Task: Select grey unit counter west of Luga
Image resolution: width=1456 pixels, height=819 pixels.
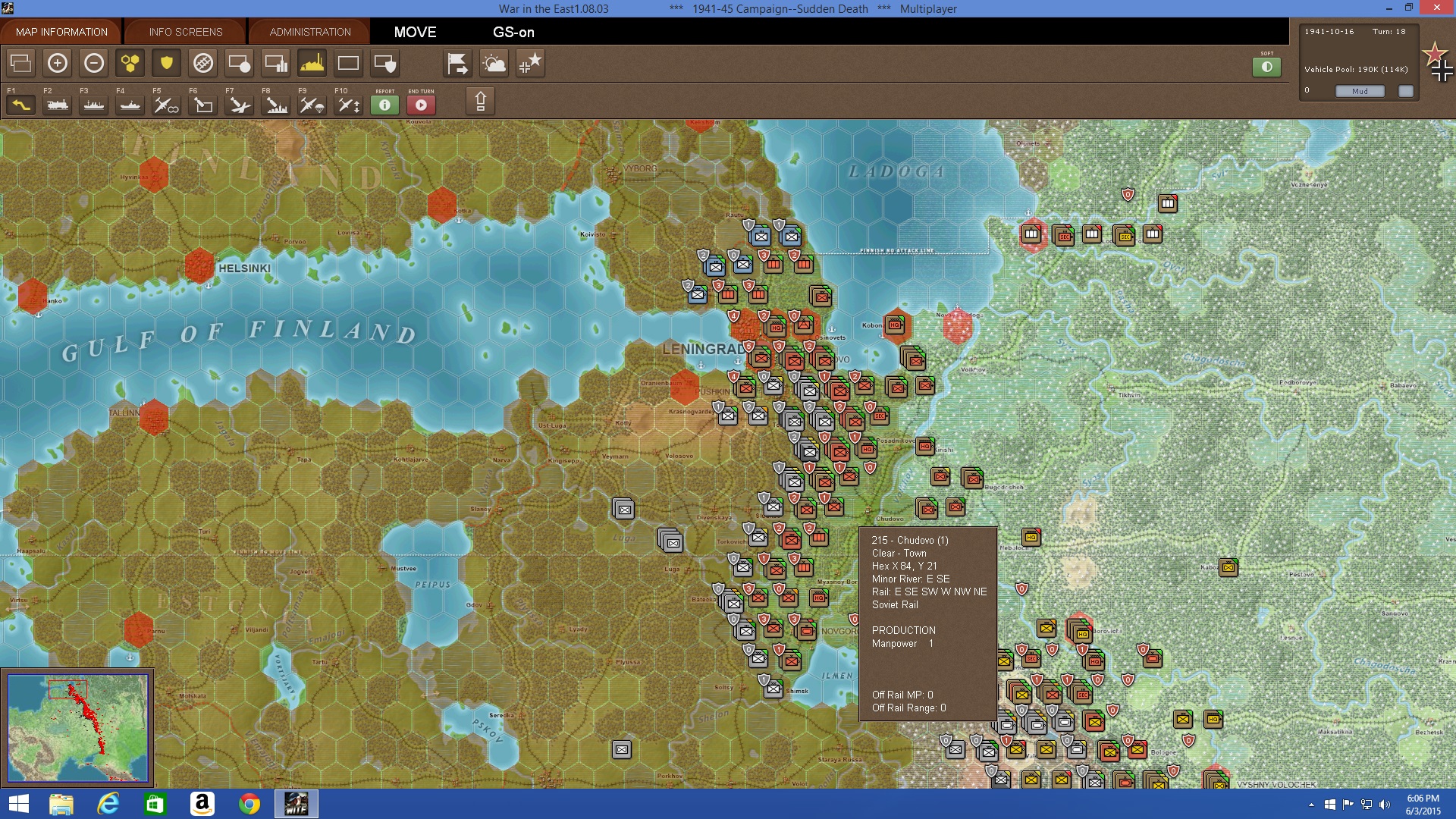Action: point(670,540)
